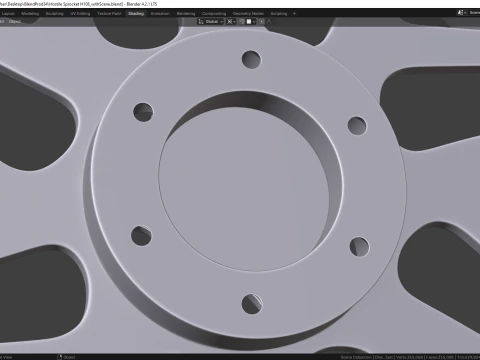This screenshot has height=360, width=480.
Task: Open the Modeling workspace tab
Action: pos(30,14)
